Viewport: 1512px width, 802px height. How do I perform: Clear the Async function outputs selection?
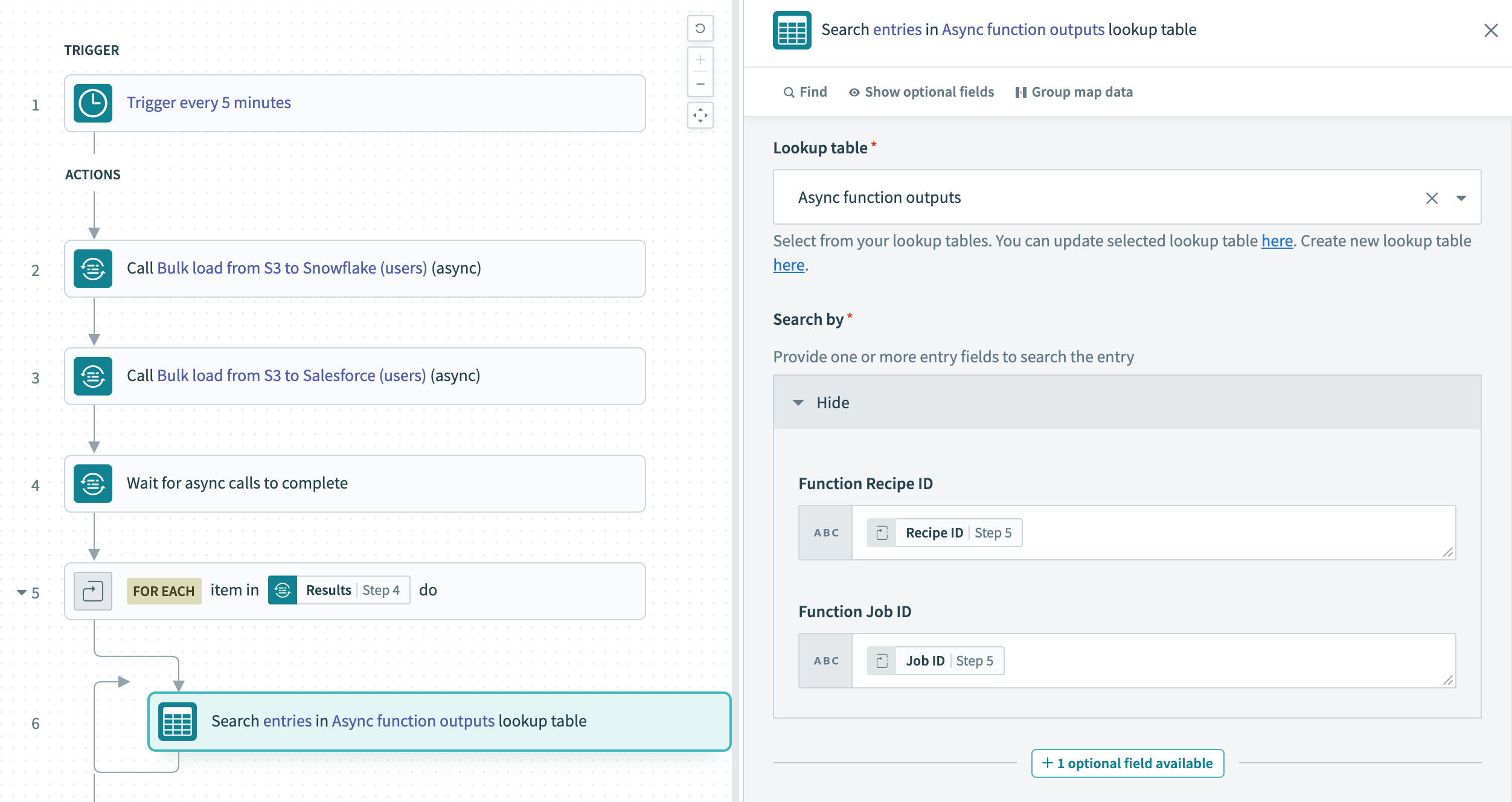(x=1432, y=198)
